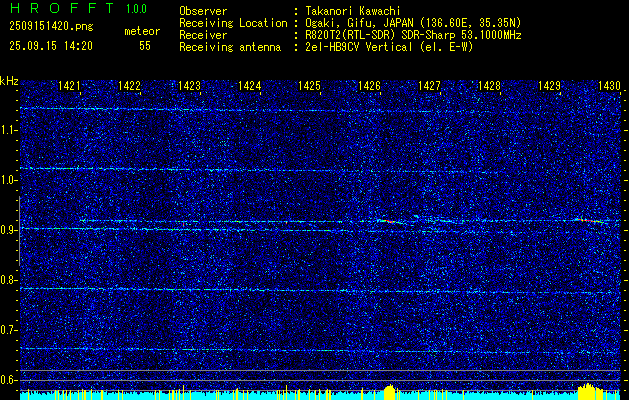Click the yellow signal peak below 1426
This screenshot has height=400, width=629.
(x=390, y=392)
